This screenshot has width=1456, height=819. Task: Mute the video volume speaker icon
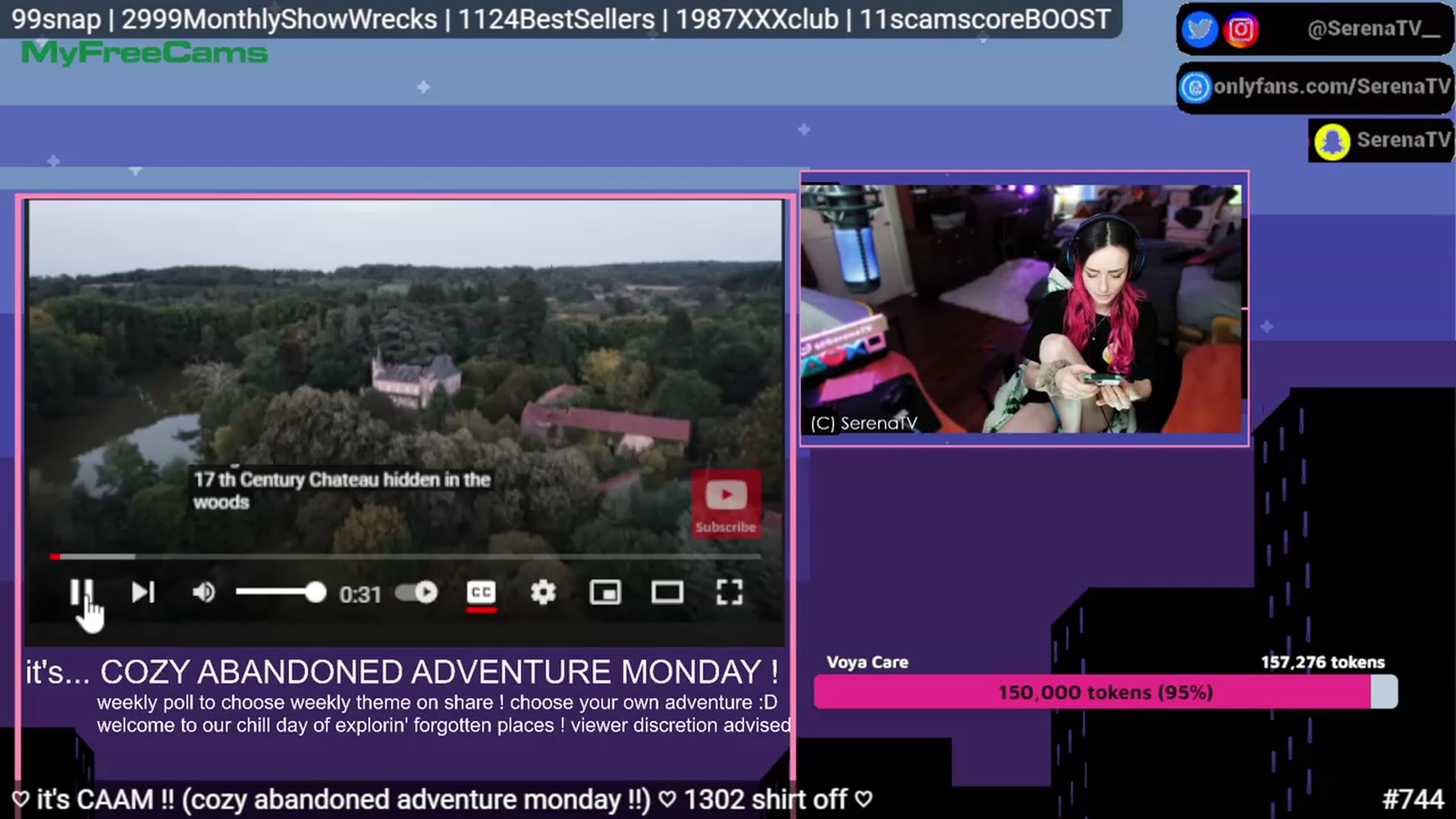coord(203,592)
